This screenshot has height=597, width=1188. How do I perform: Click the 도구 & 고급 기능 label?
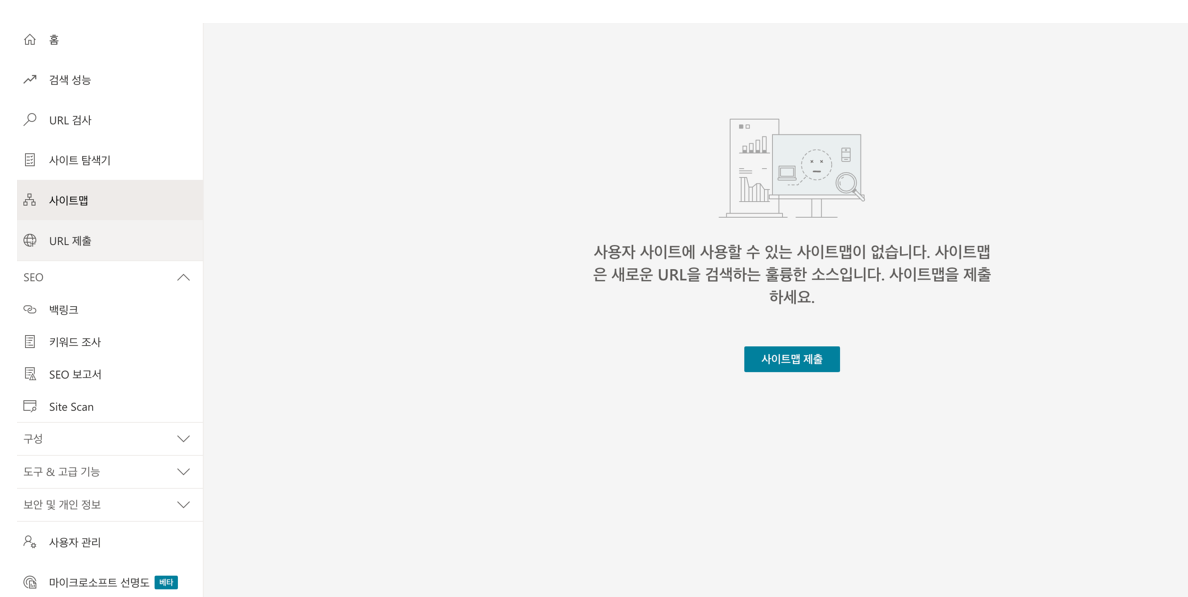pyautogui.click(x=61, y=471)
